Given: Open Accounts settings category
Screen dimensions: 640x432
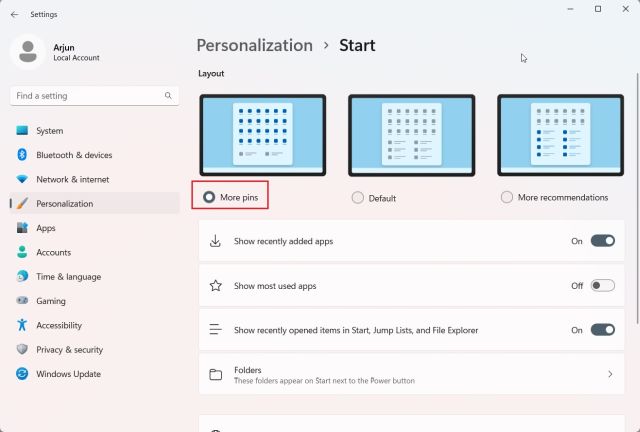Looking at the screenshot, I should 95,252.
